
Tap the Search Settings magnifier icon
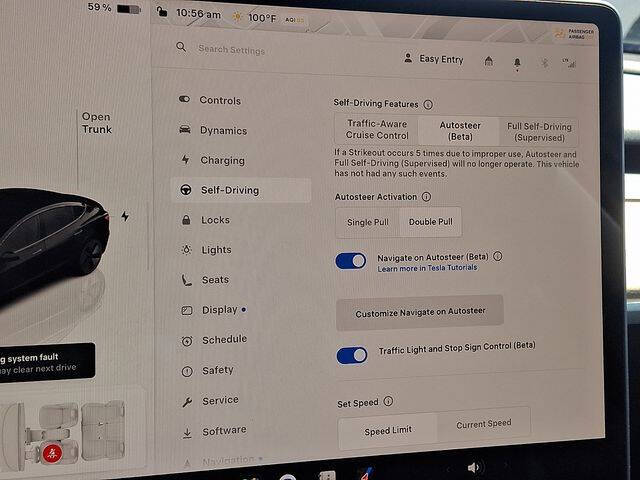[x=181, y=47]
